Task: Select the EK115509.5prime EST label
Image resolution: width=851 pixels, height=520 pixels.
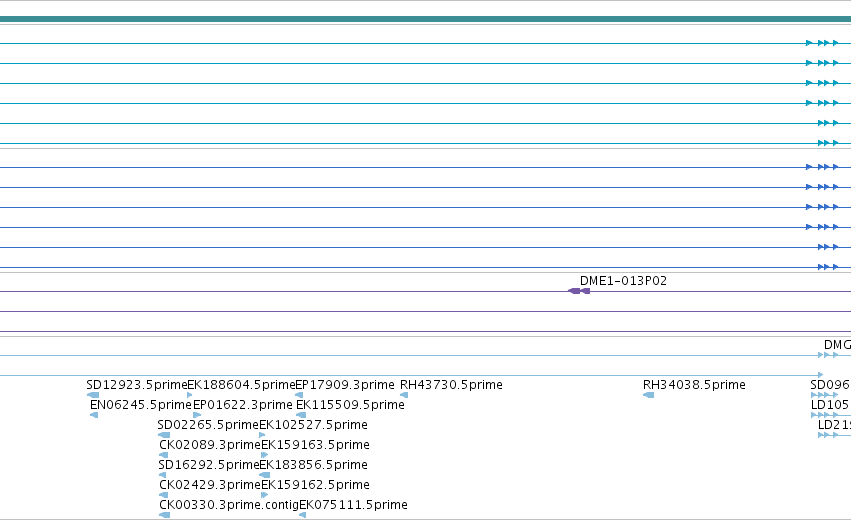Action: (x=350, y=405)
